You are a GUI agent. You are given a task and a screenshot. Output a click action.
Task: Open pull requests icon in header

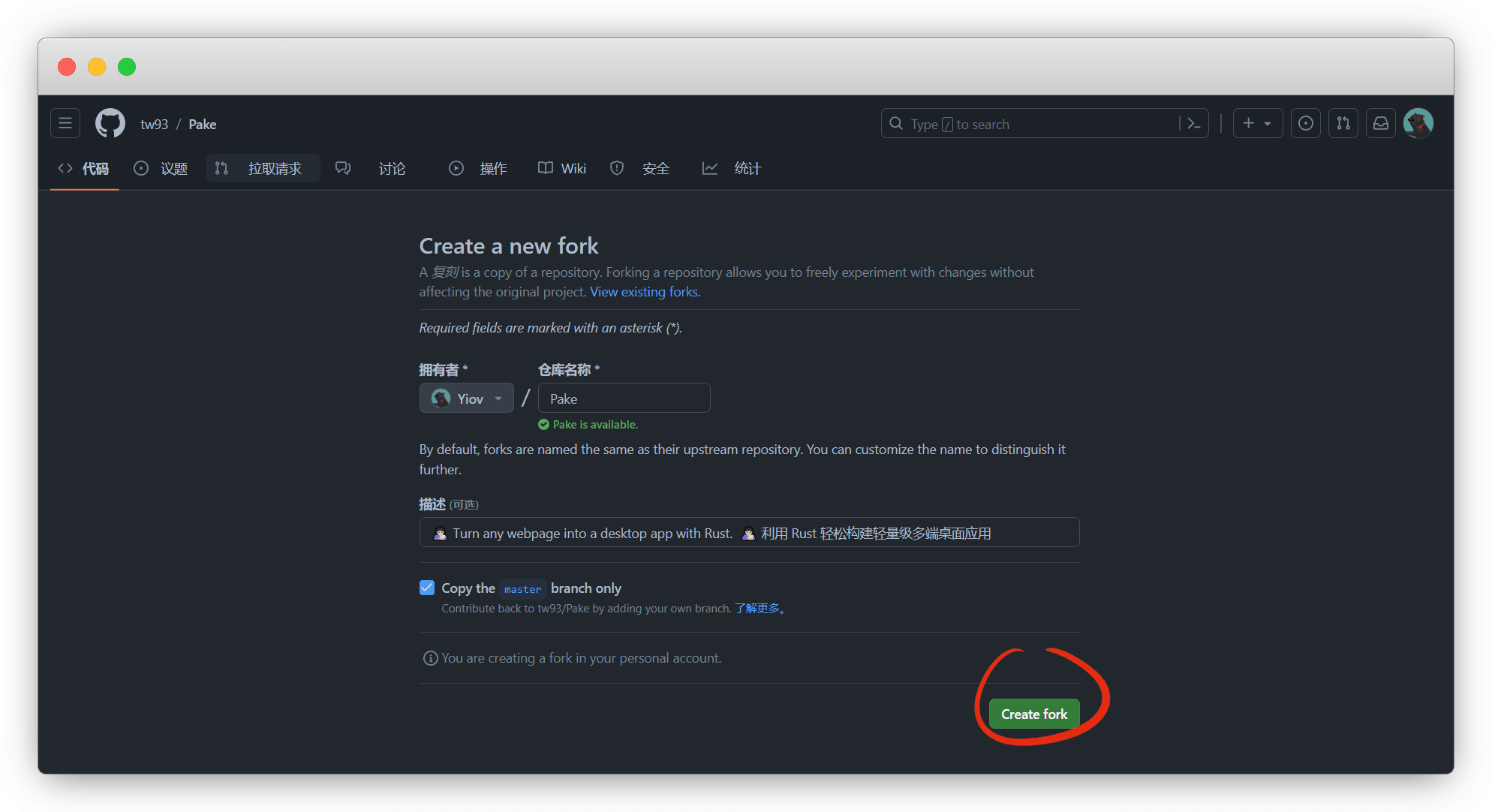point(1343,123)
